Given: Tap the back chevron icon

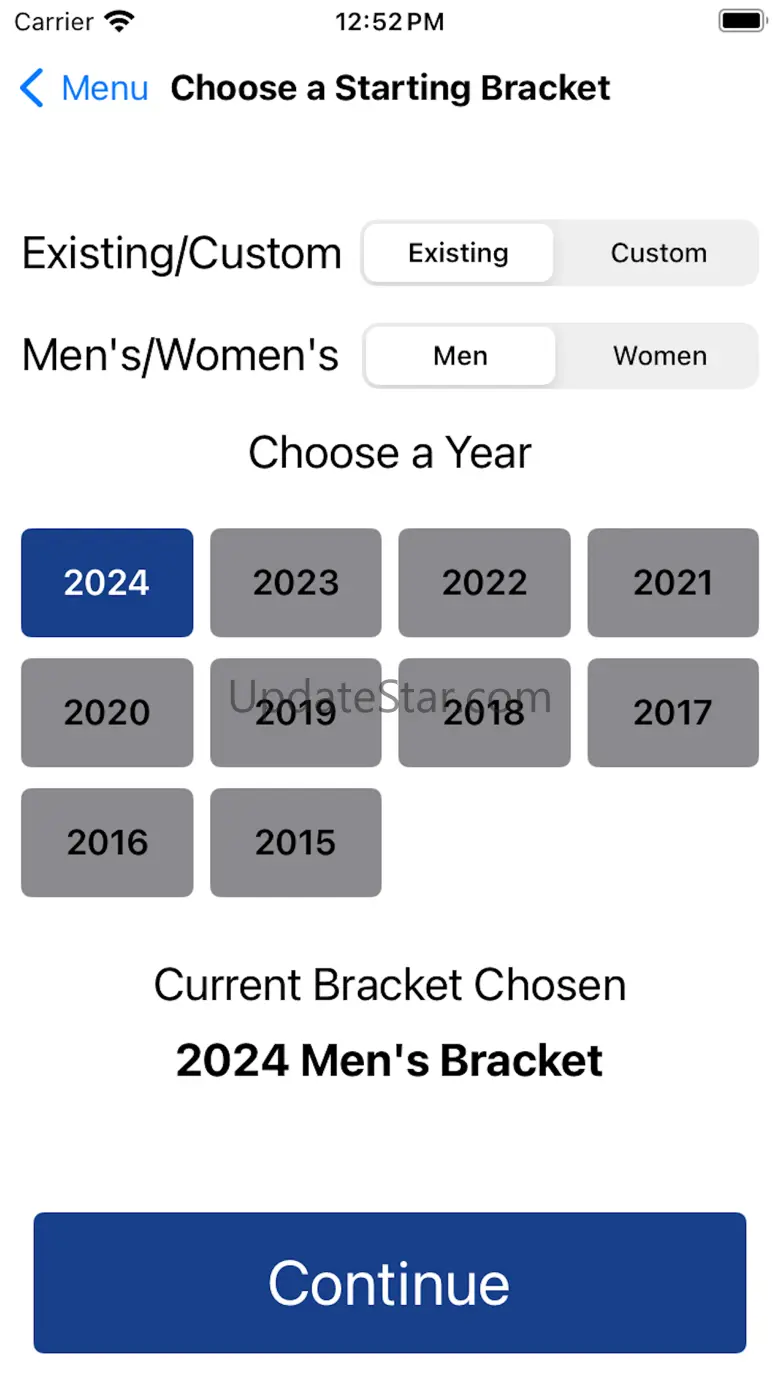Looking at the screenshot, I should click(32, 88).
